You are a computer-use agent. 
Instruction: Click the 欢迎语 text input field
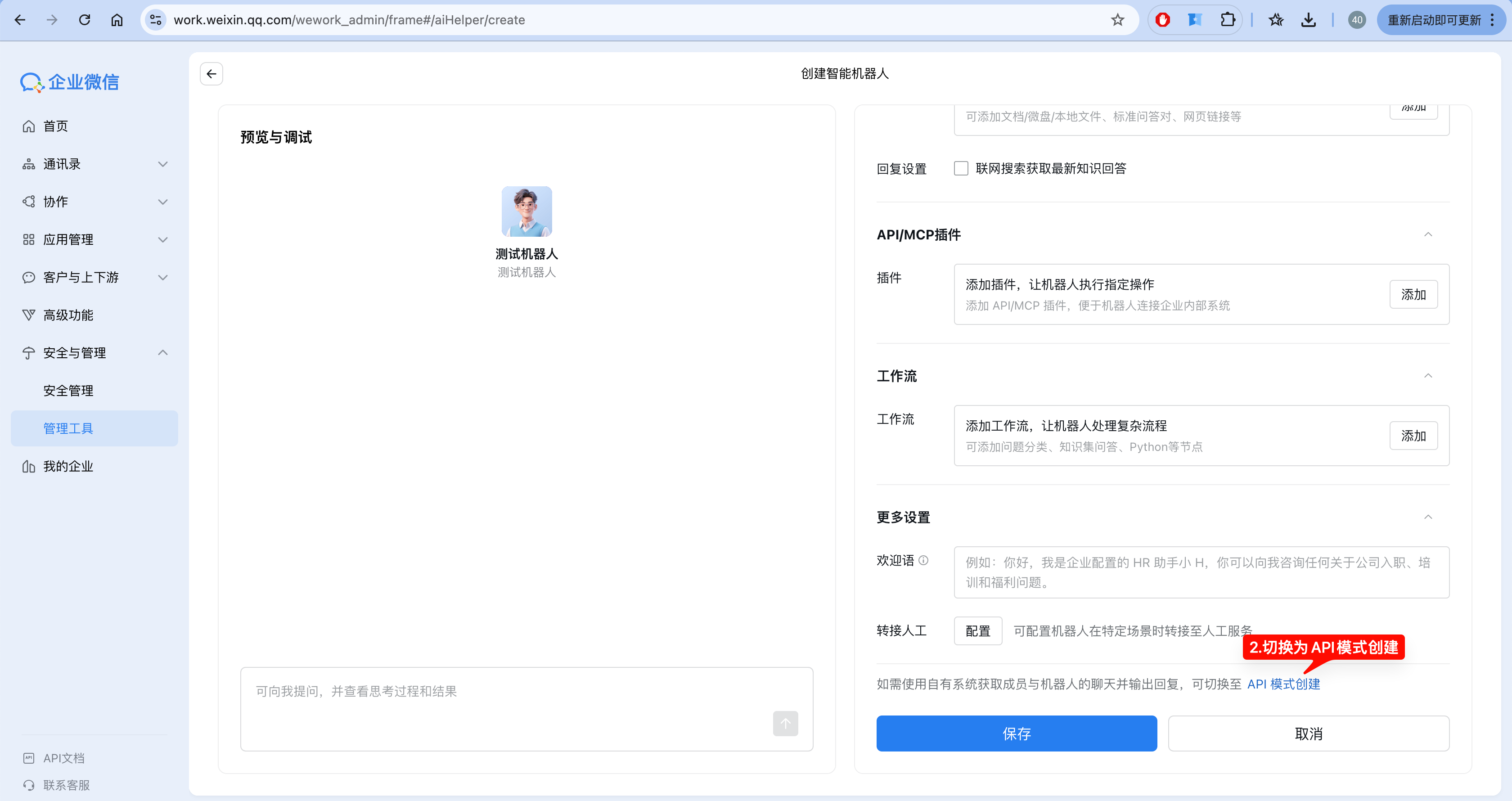(x=1201, y=572)
